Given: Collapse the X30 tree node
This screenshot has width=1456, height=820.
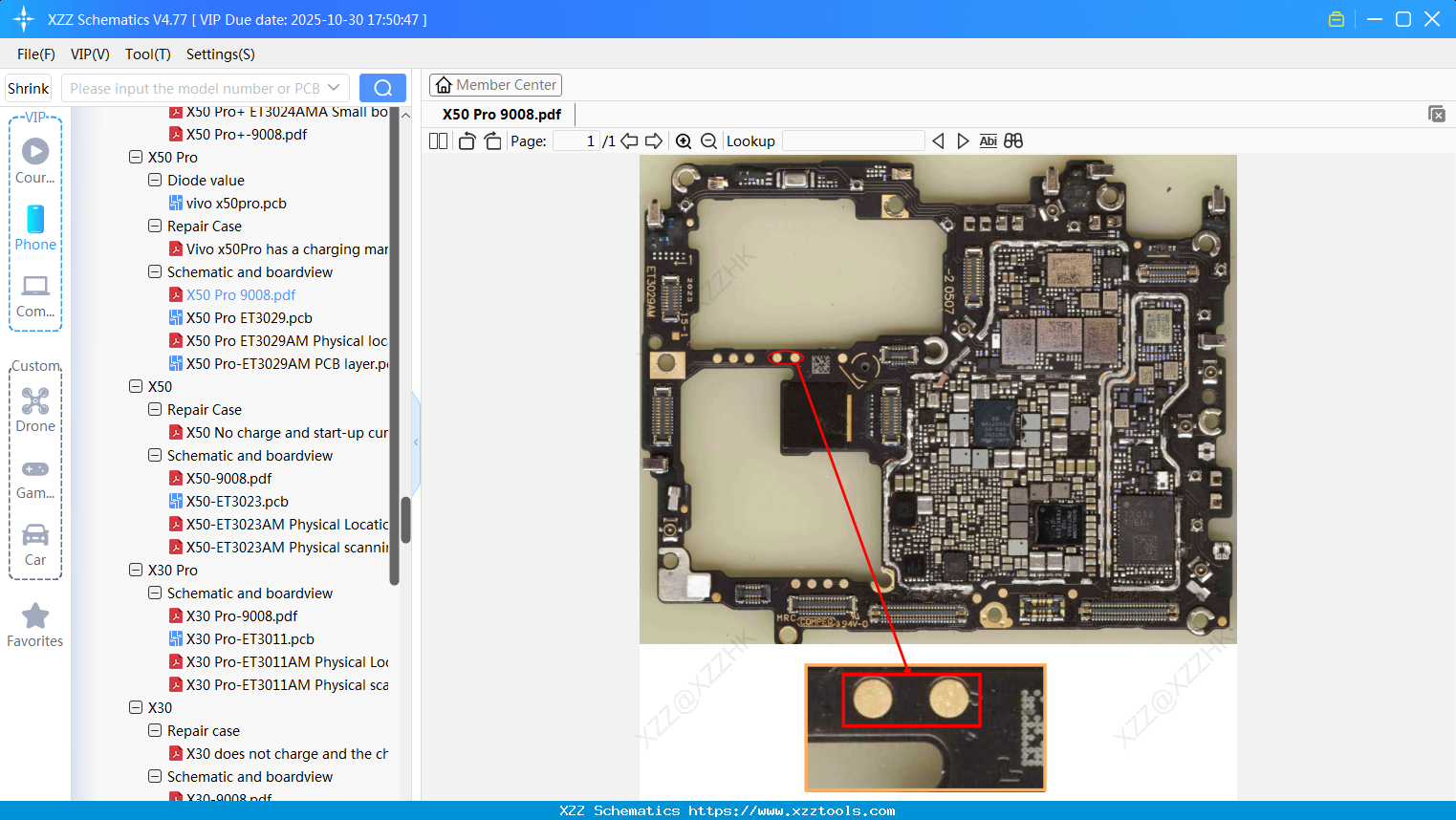Looking at the screenshot, I should [x=136, y=707].
